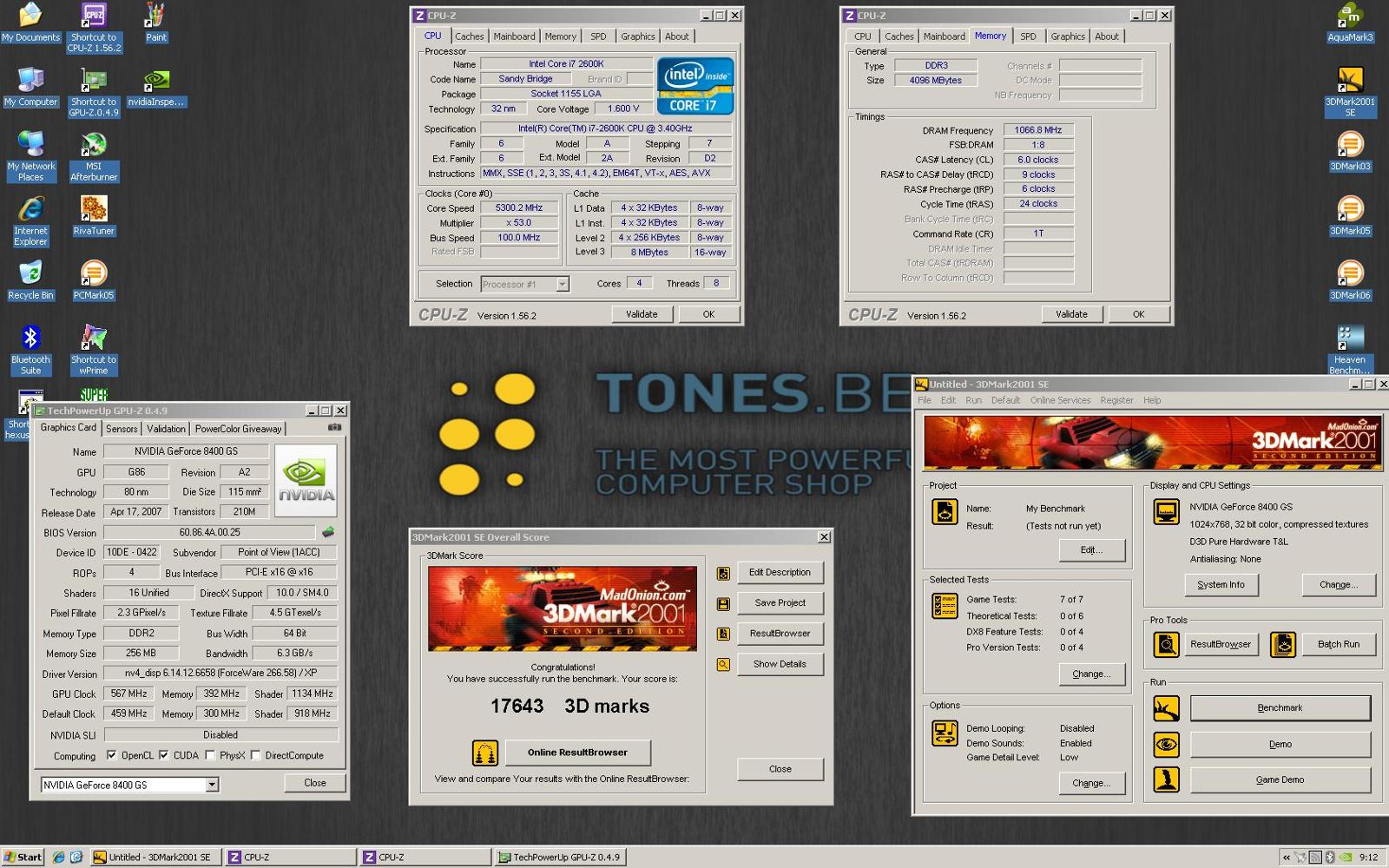Click the Online ResultBrowser icon

pos(484,753)
